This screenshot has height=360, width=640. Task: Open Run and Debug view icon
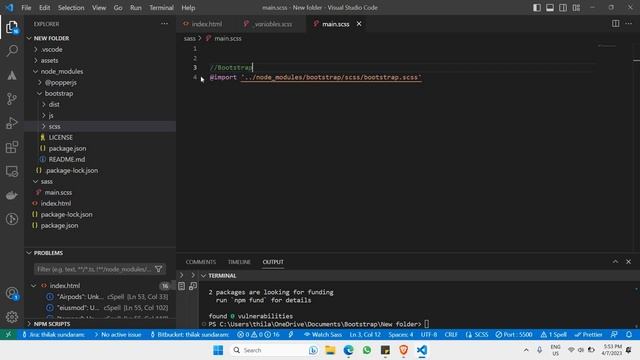point(12,123)
